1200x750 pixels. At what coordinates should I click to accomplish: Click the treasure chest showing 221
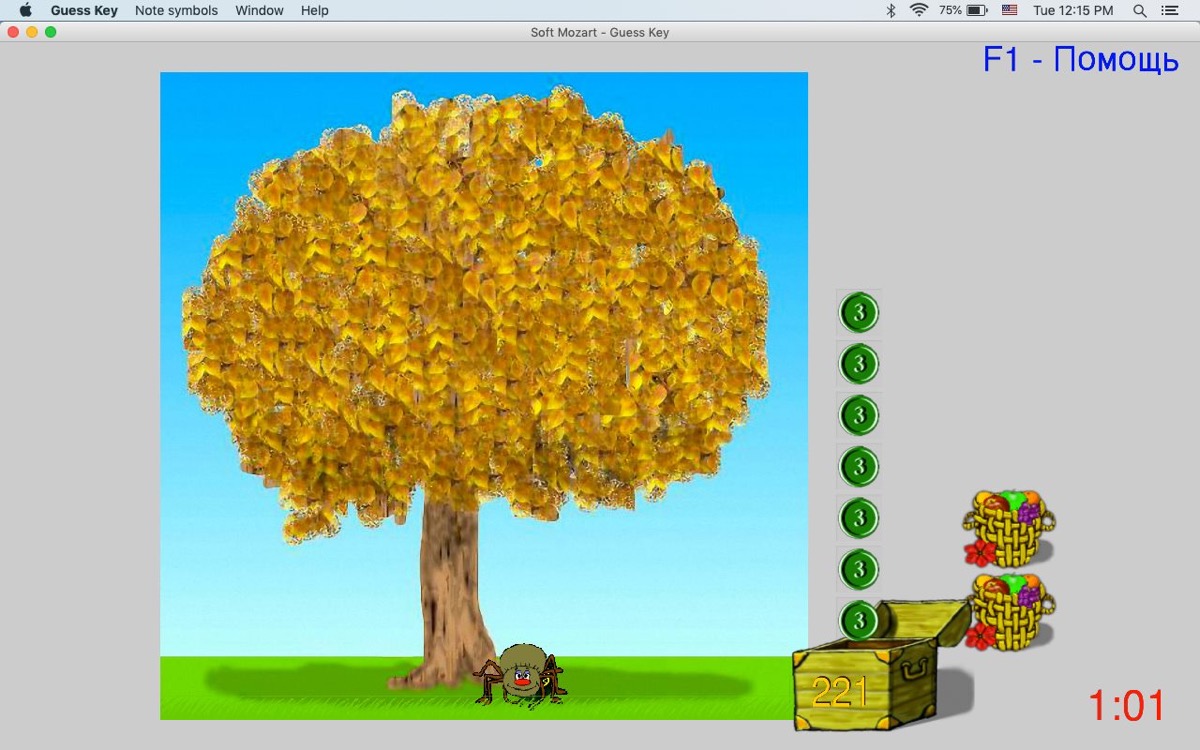pos(880,665)
